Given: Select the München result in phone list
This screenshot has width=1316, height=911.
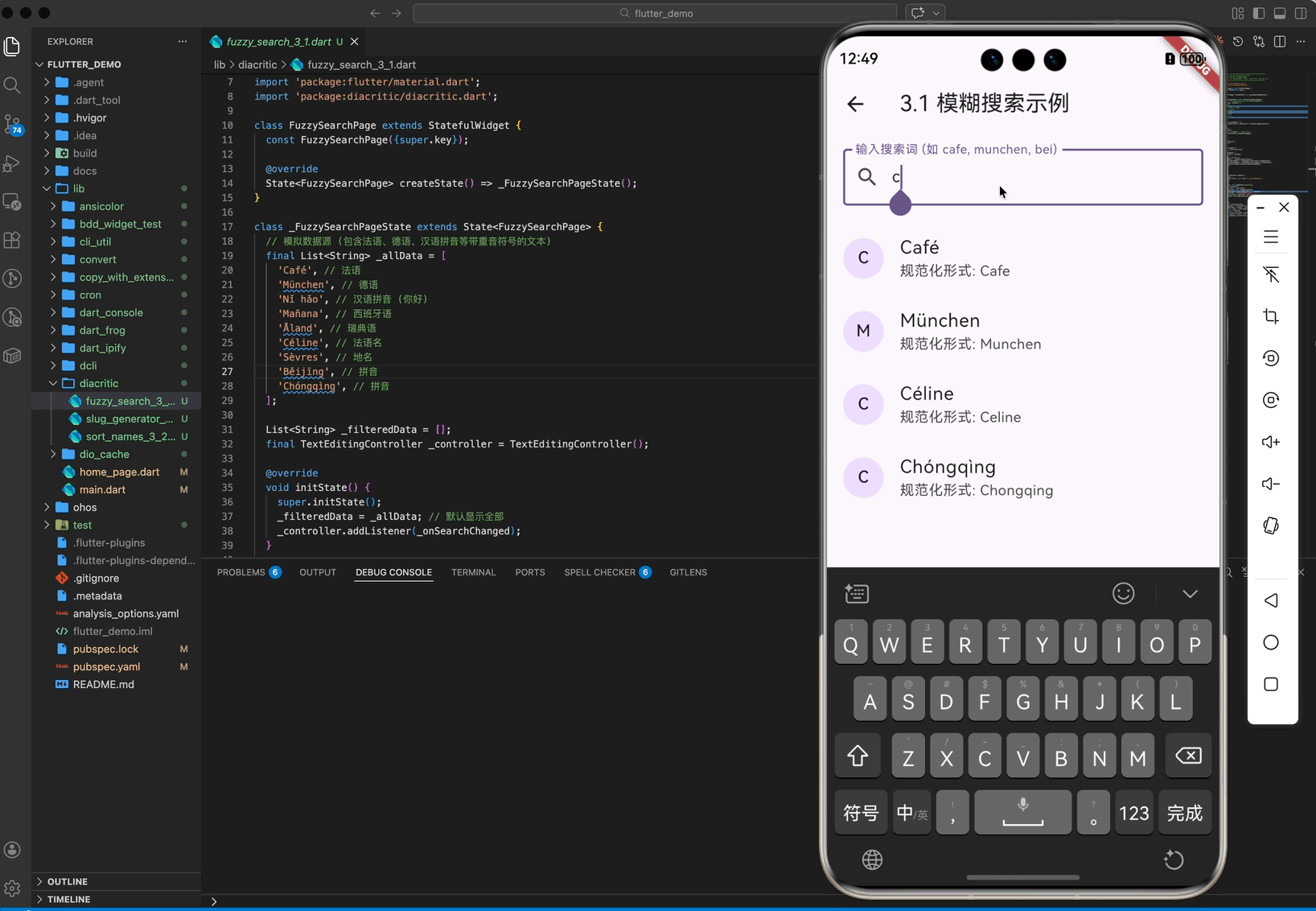Looking at the screenshot, I should 1022,331.
